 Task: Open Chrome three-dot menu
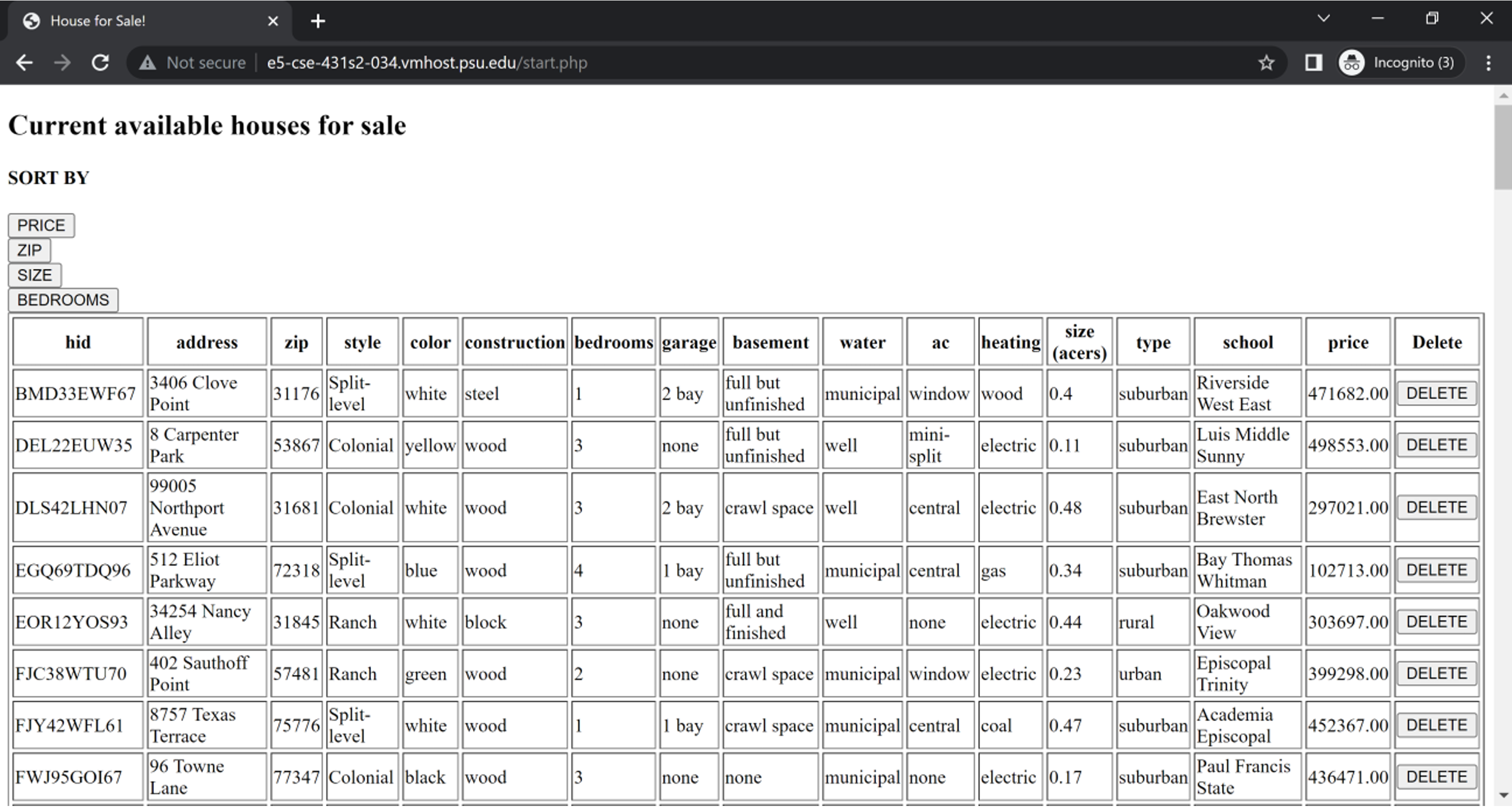[x=1488, y=63]
